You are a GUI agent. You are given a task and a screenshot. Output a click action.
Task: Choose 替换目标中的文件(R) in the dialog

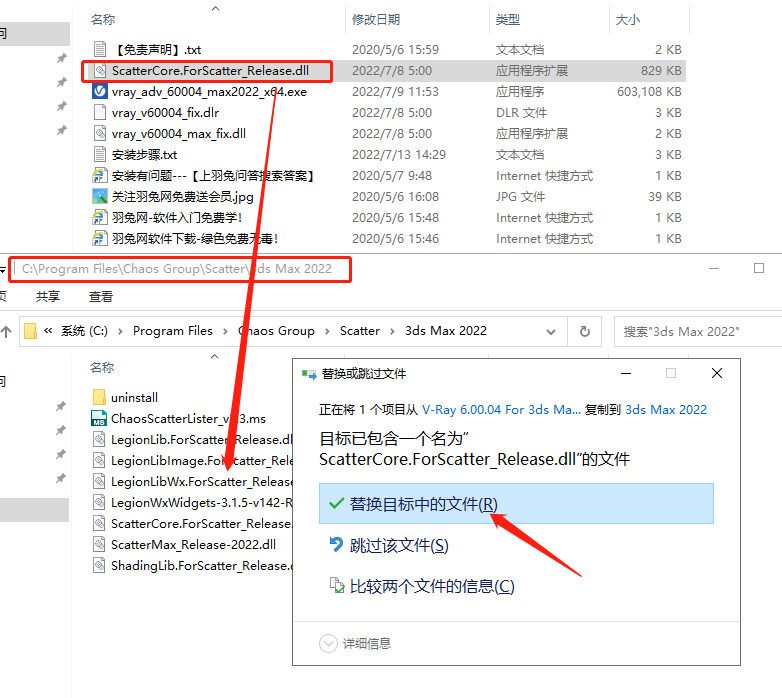pyautogui.click(x=423, y=505)
